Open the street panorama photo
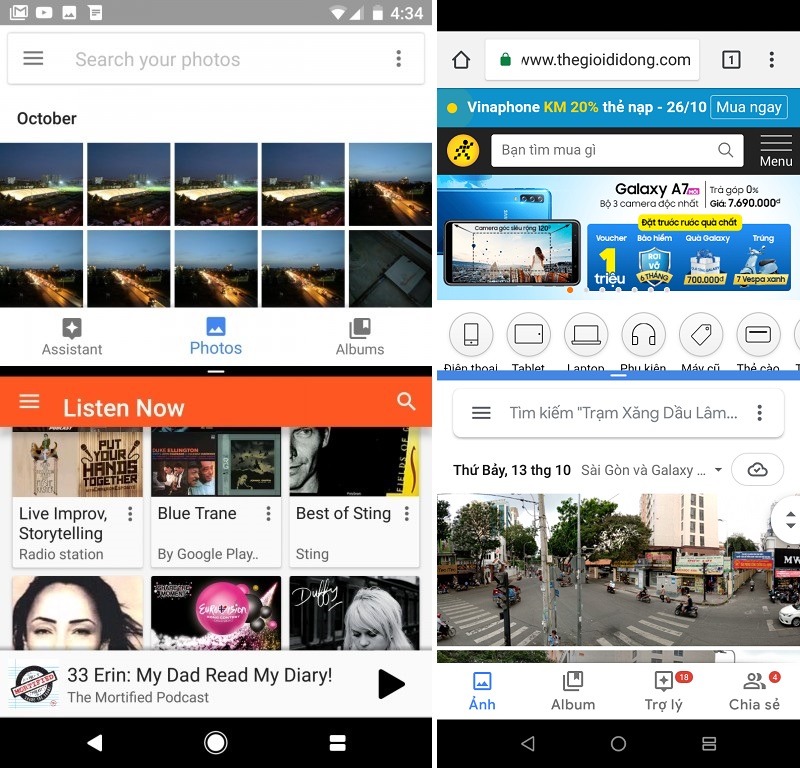The height and width of the screenshot is (768, 800). pos(618,569)
